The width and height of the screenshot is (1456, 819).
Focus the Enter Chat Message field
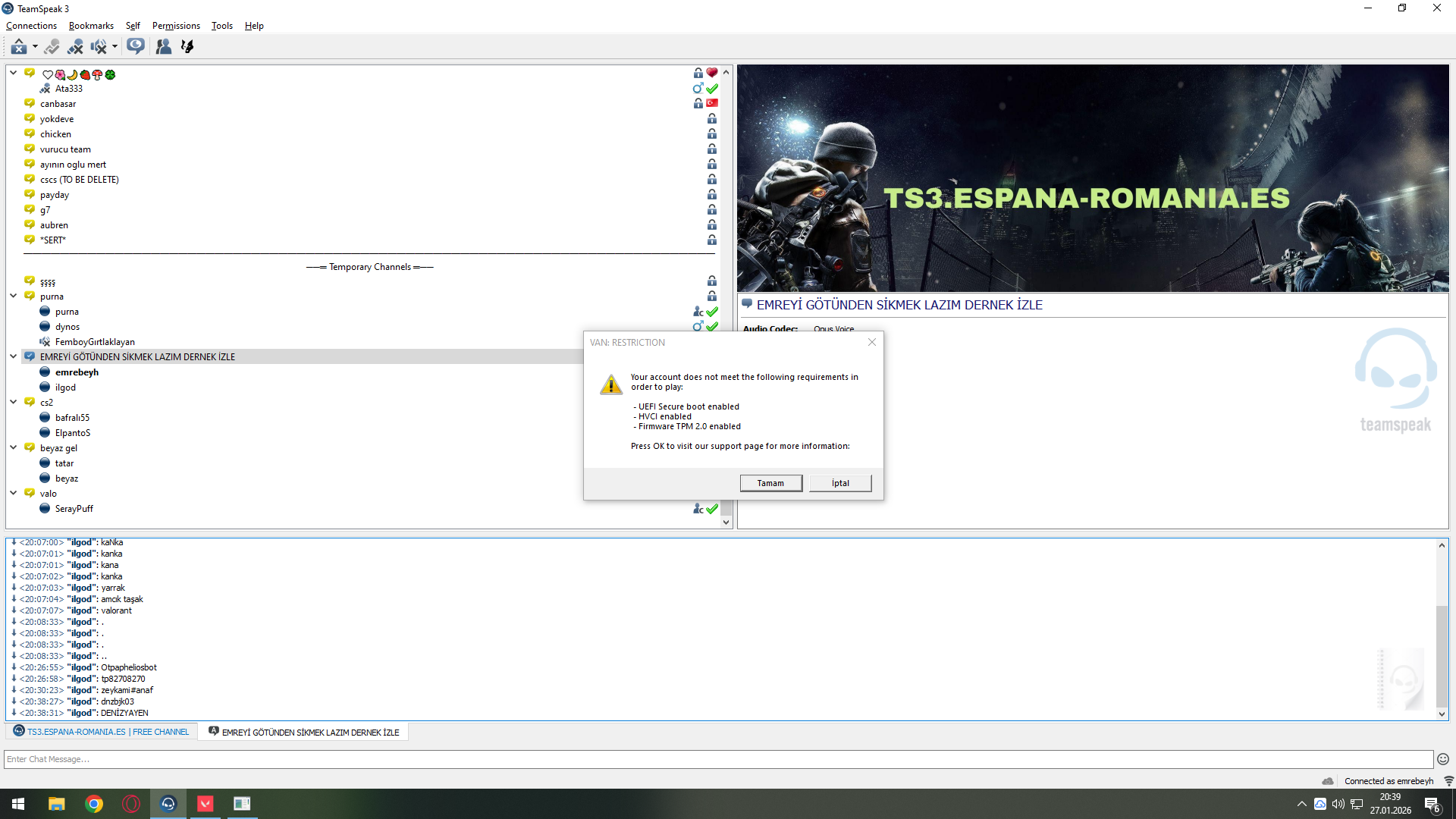718,759
